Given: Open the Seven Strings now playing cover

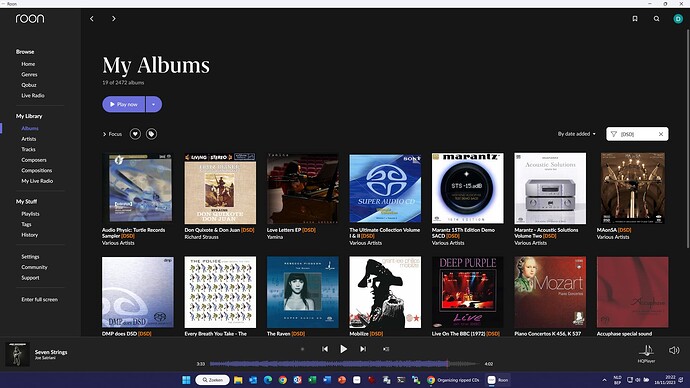Looking at the screenshot, I should click(17, 354).
